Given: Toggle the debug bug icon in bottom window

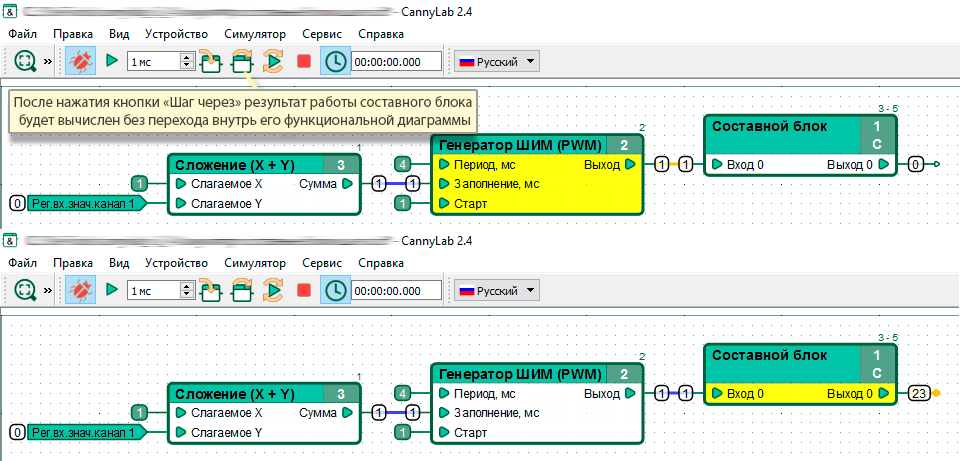Looking at the screenshot, I should click(80, 290).
